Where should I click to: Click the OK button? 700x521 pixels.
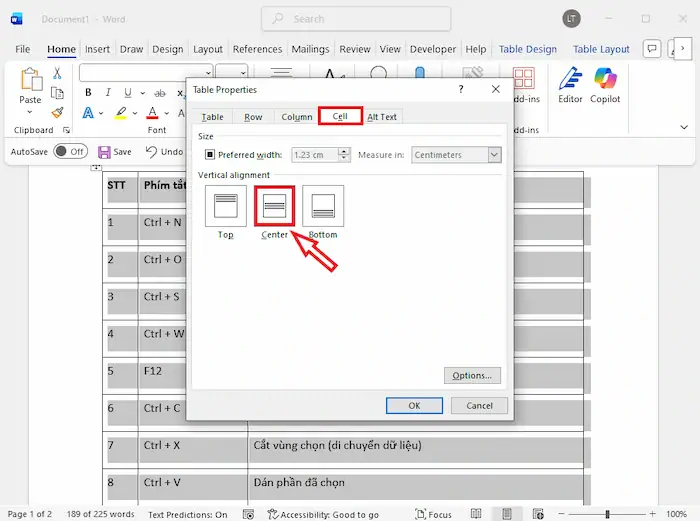[x=414, y=406]
